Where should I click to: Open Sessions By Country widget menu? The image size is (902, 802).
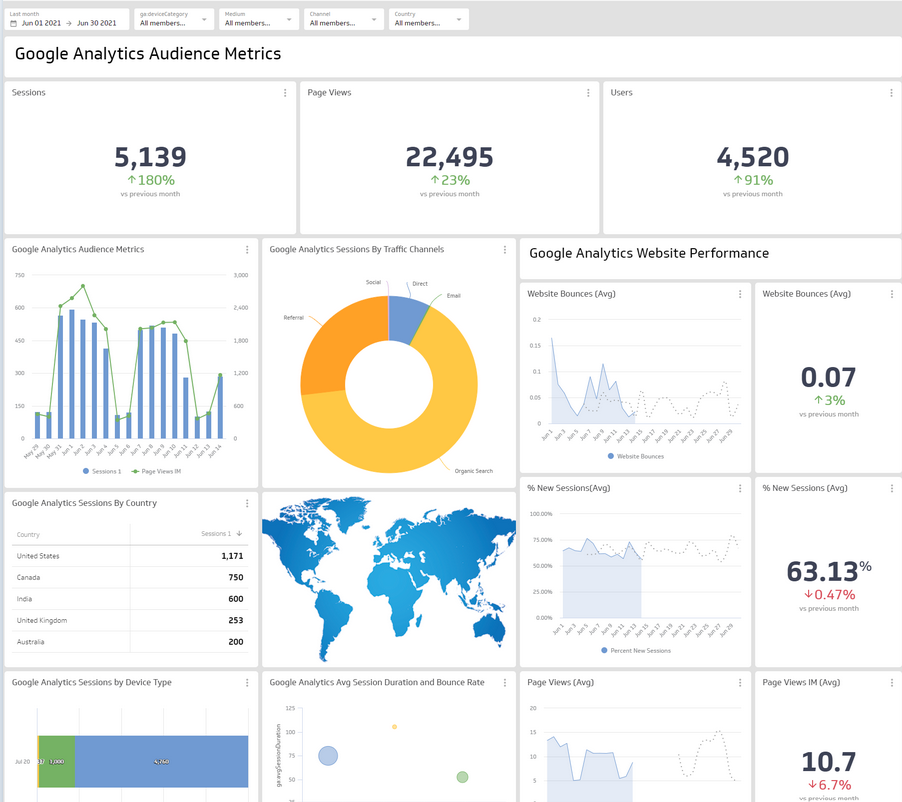247,503
